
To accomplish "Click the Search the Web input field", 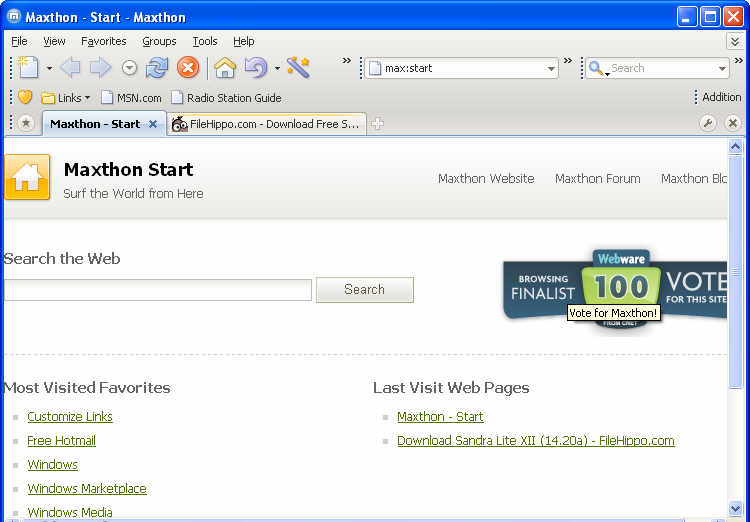I will [158, 290].
